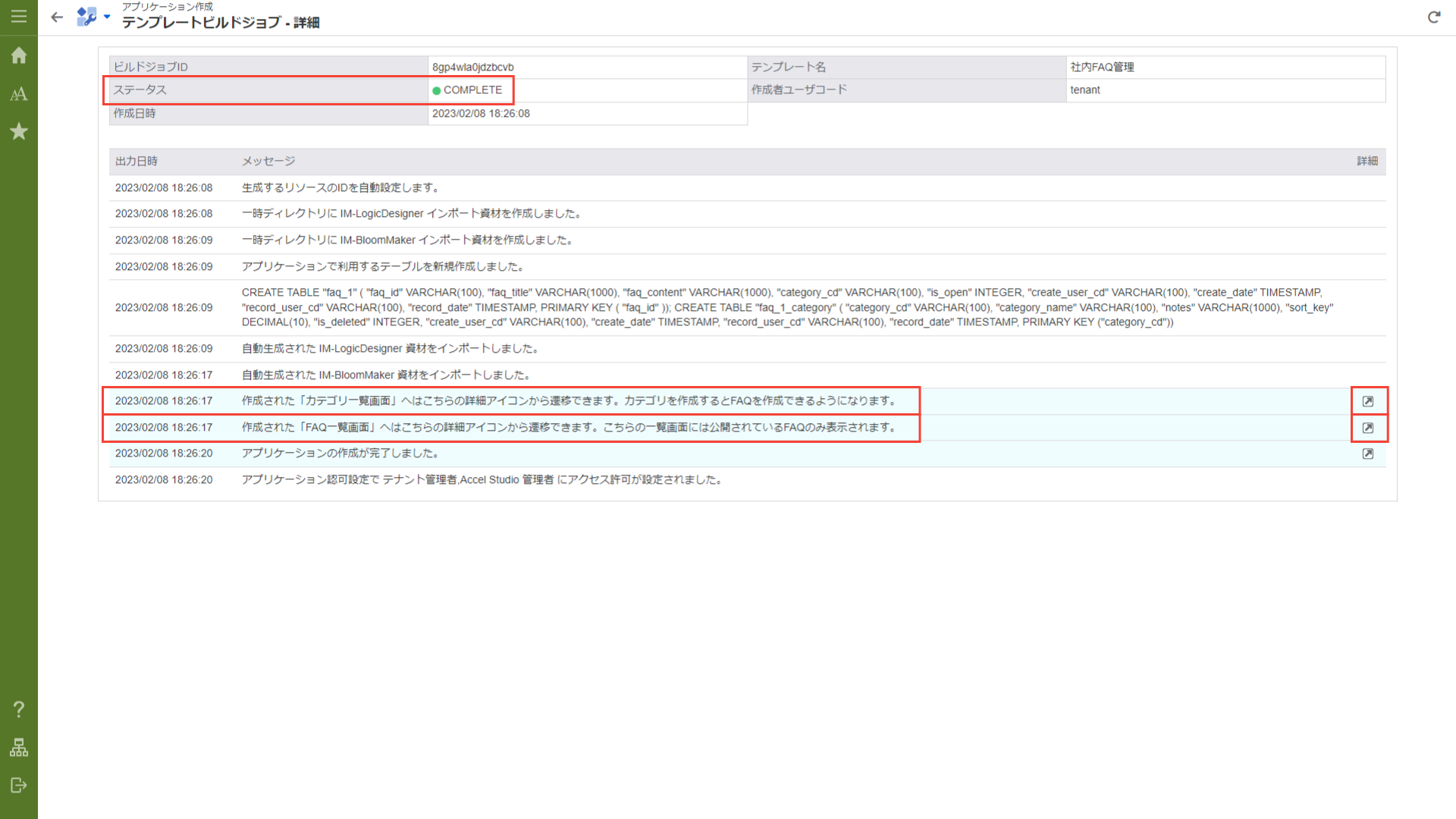Image resolution: width=1456 pixels, height=819 pixels.
Task: Click the creation date 2023/02/08 18:26:08 value
Action: click(481, 113)
